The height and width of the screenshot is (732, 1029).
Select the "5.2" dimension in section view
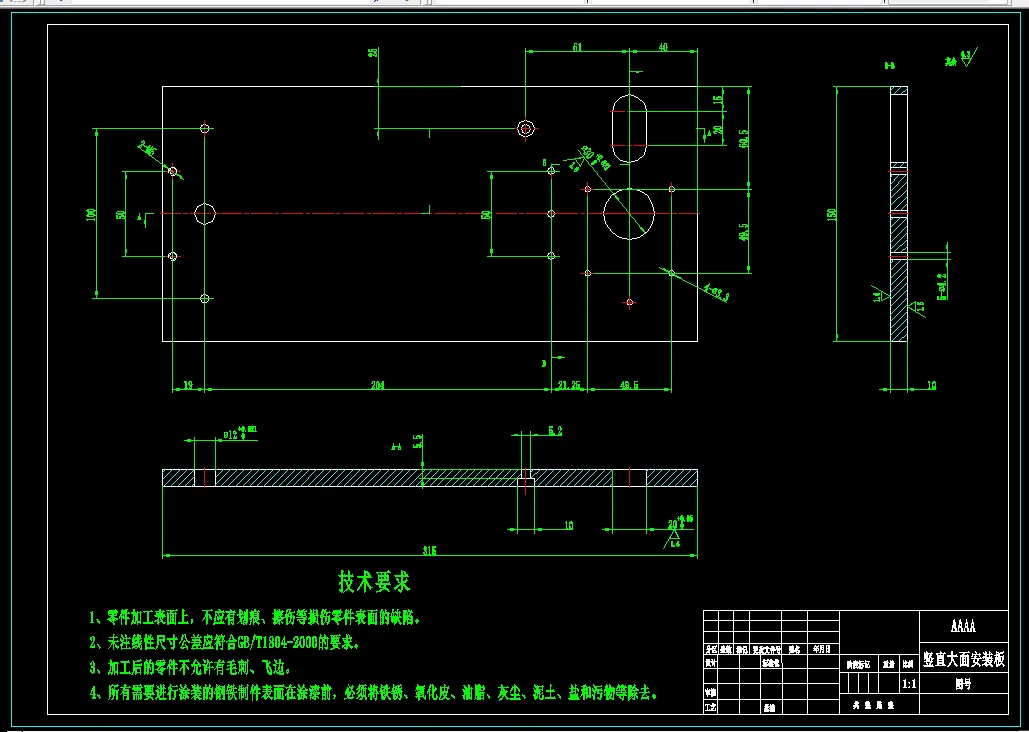point(555,431)
